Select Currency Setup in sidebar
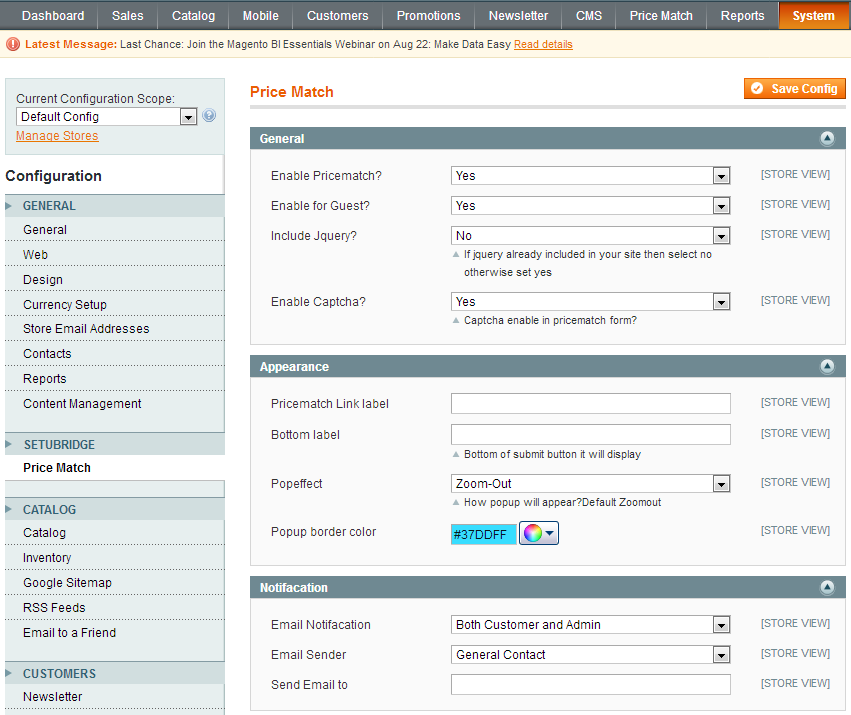This screenshot has width=851, height=715. click(x=65, y=305)
